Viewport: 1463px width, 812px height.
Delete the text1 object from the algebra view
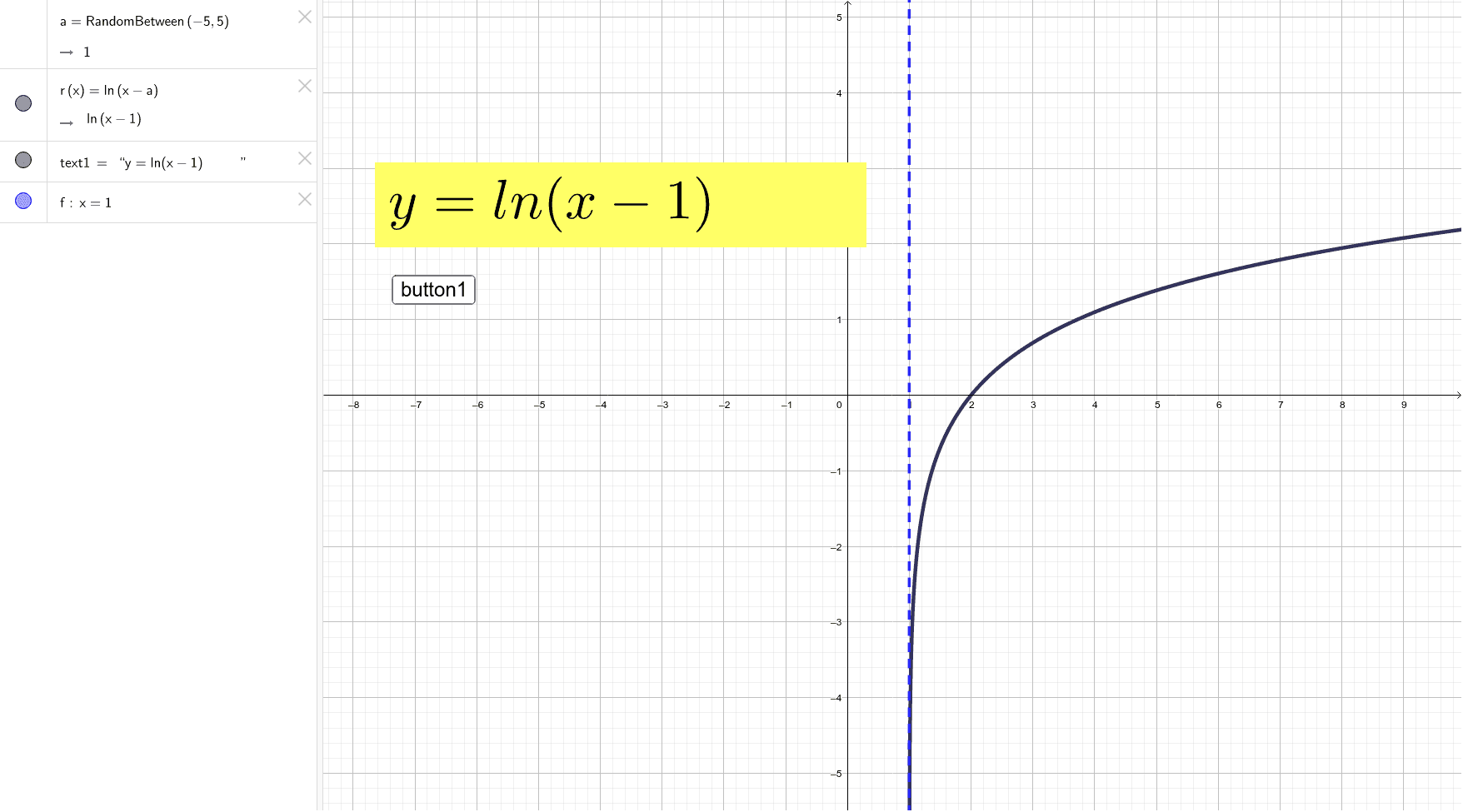(304, 158)
